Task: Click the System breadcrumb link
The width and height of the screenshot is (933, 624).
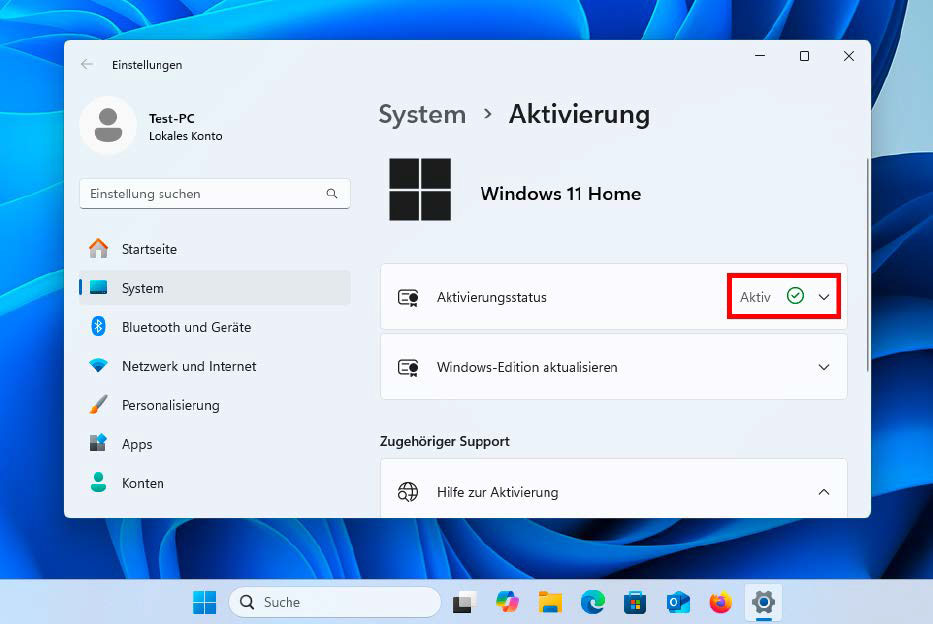Action: (x=422, y=114)
